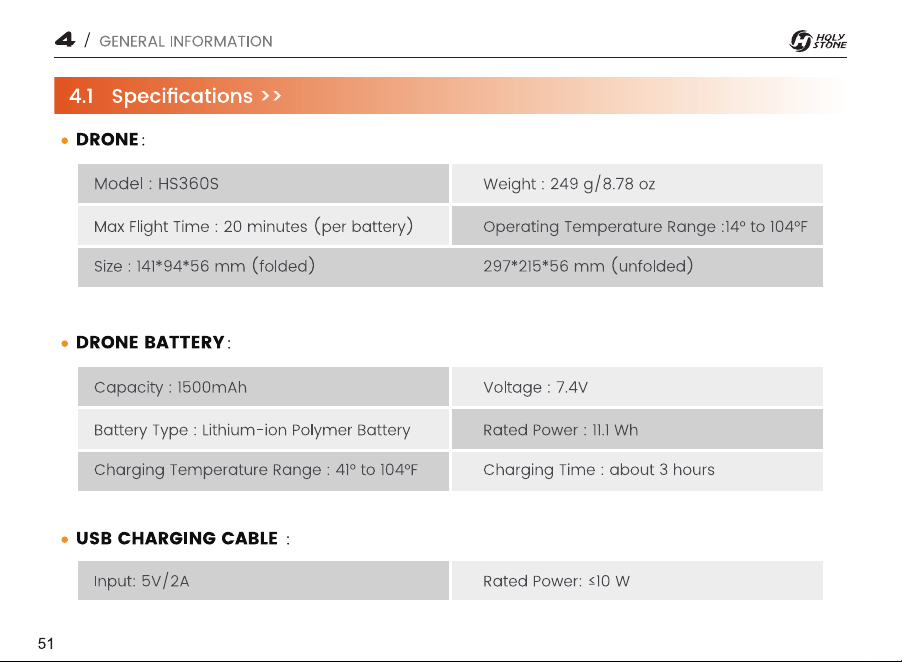Select the Max Flight Time 20 minutes row
The height and width of the screenshot is (662, 902).
[x=263, y=225]
